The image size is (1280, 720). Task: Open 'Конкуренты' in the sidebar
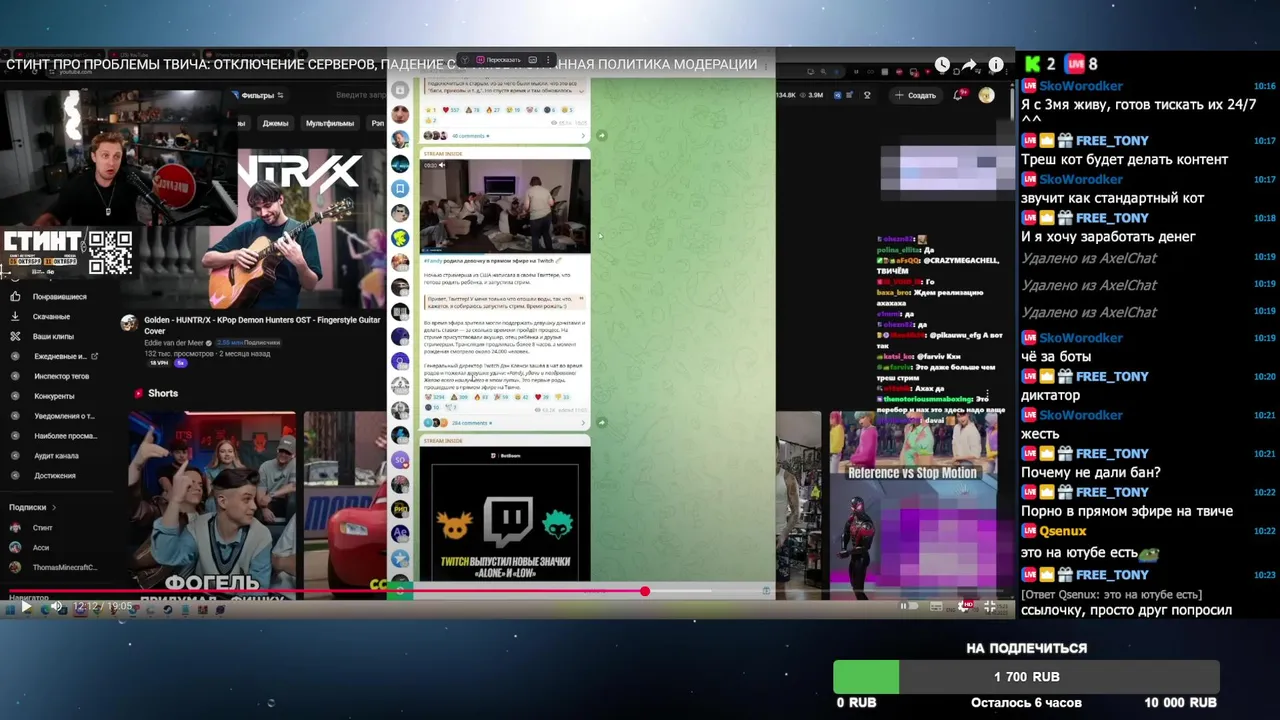[x=54, y=396]
